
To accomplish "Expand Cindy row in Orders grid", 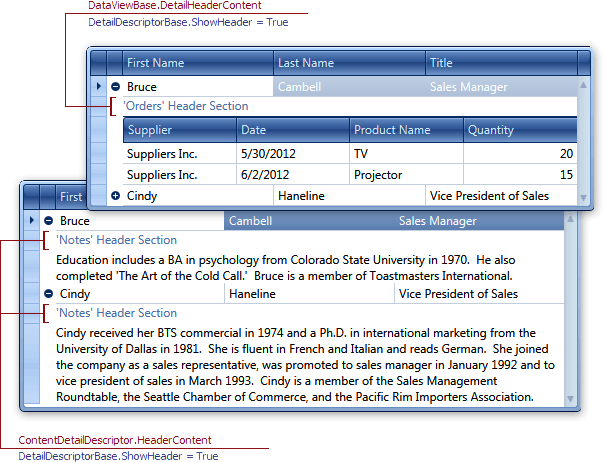I will (x=116, y=196).
